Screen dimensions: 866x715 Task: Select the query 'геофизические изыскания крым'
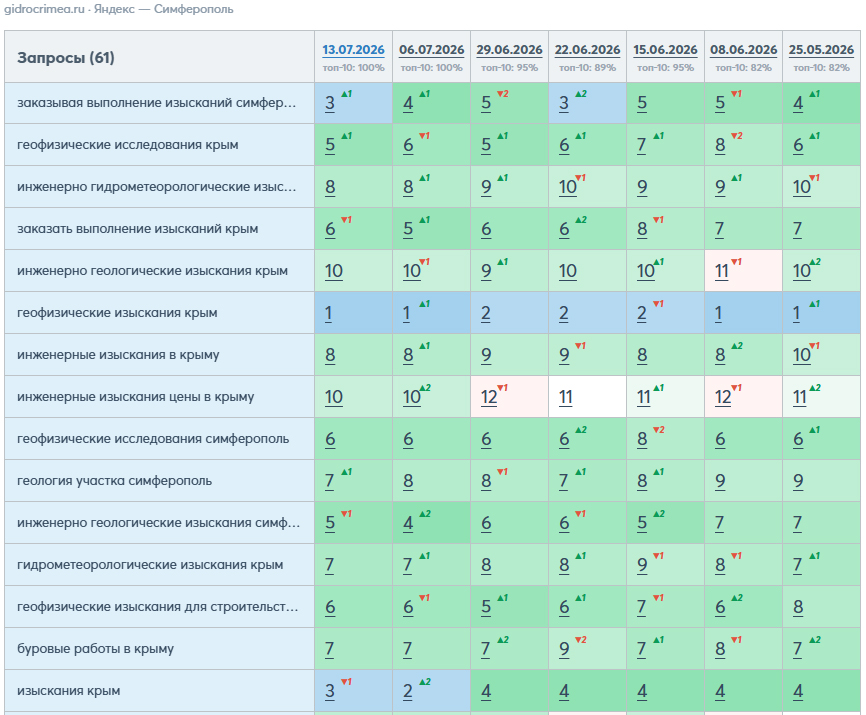tap(117, 313)
